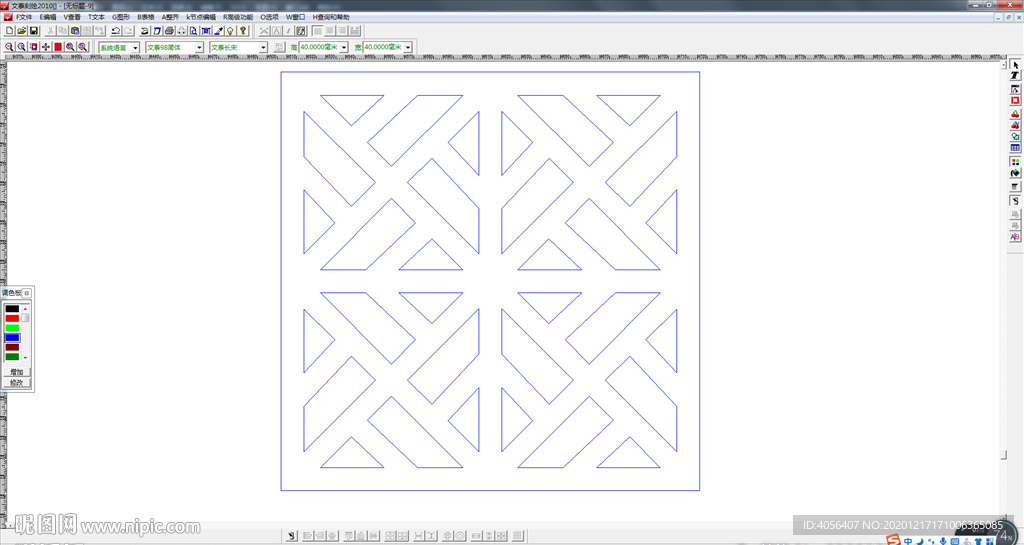Screen dimensions: 1024x545
Task: Click the Save (floppy disk) icon
Action: (33, 31)
